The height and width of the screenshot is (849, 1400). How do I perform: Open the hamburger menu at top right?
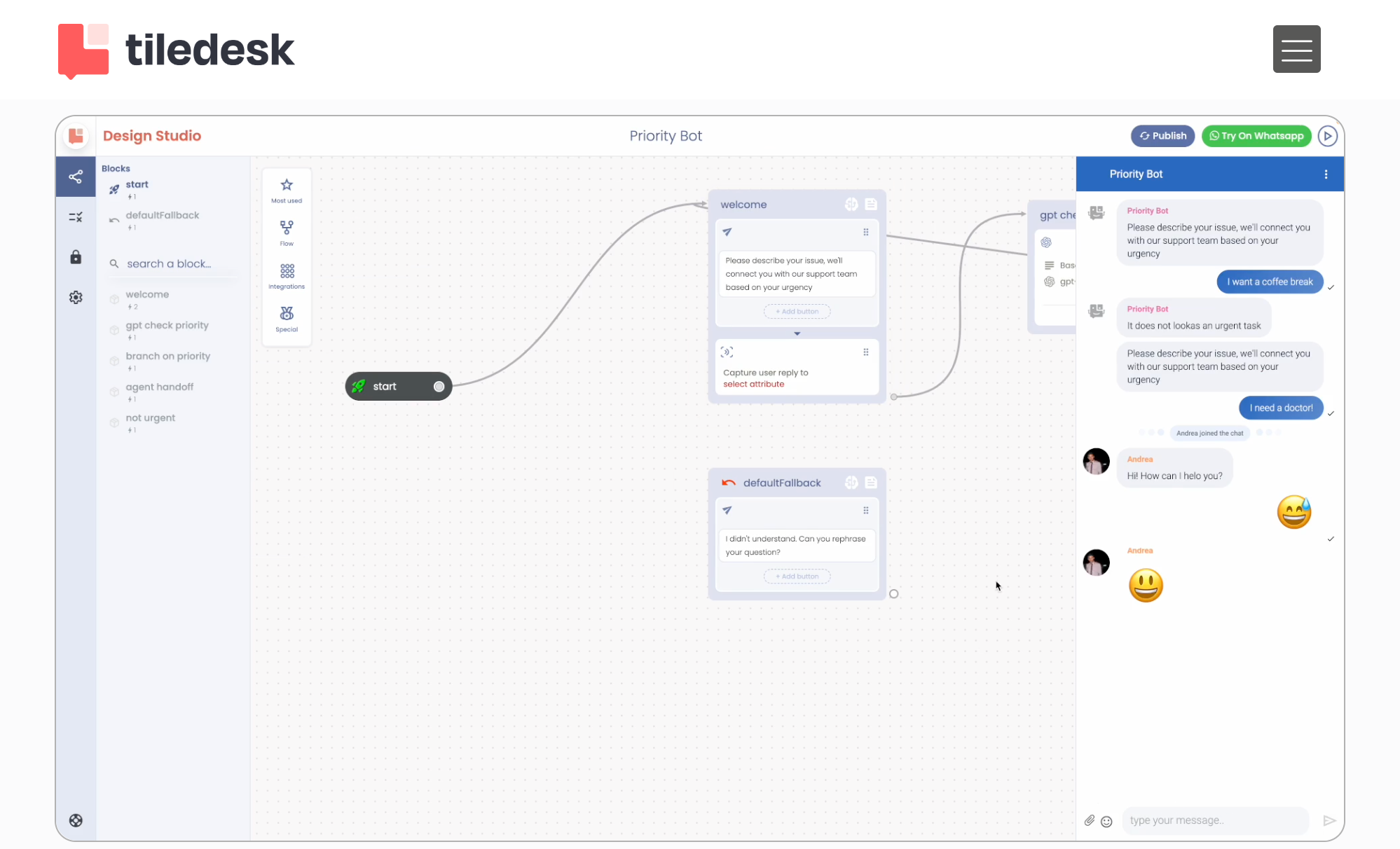point(1296,49)
